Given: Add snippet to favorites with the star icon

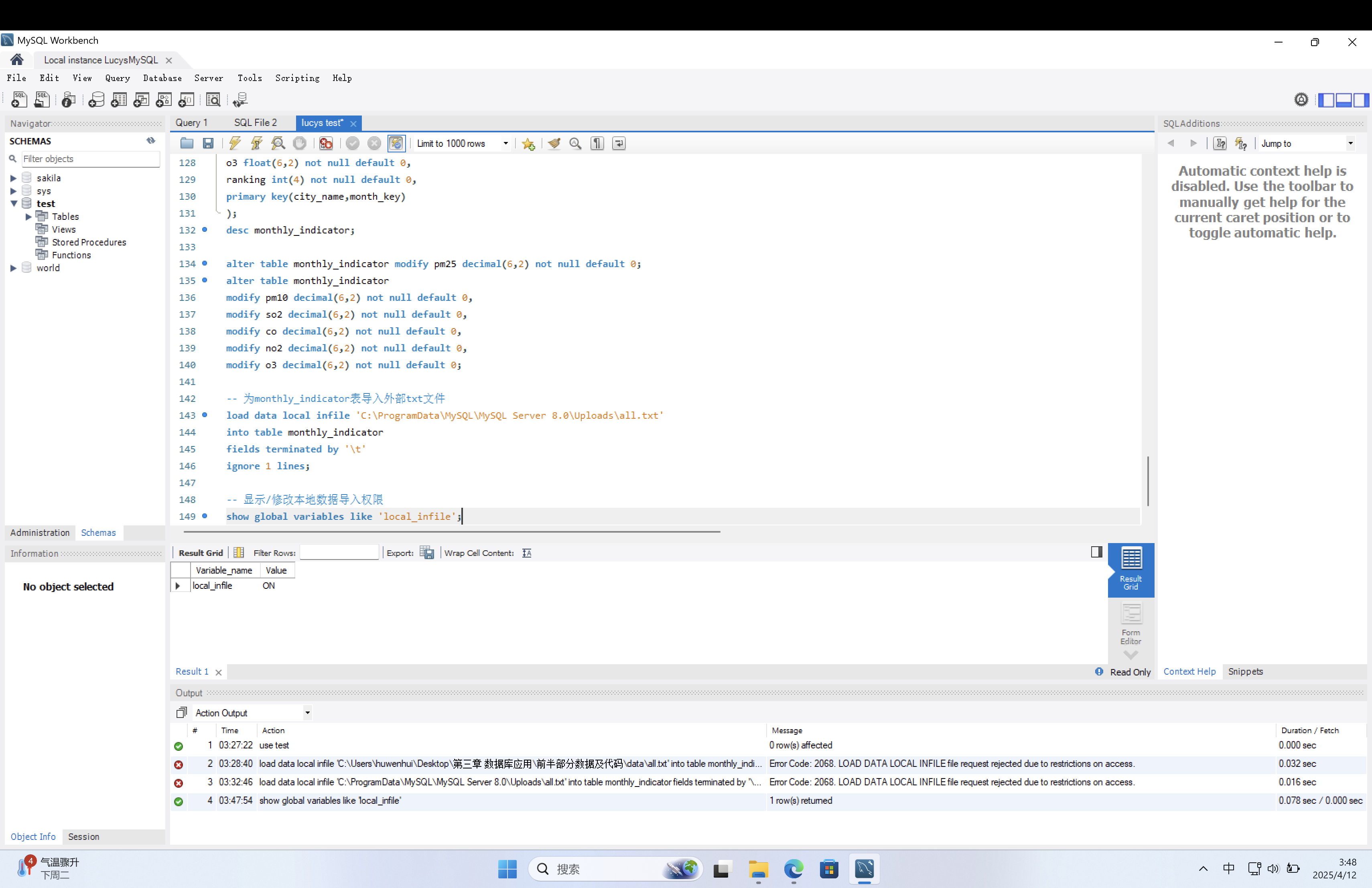Looking at the screenshot, I should click(x=528, y=144).
